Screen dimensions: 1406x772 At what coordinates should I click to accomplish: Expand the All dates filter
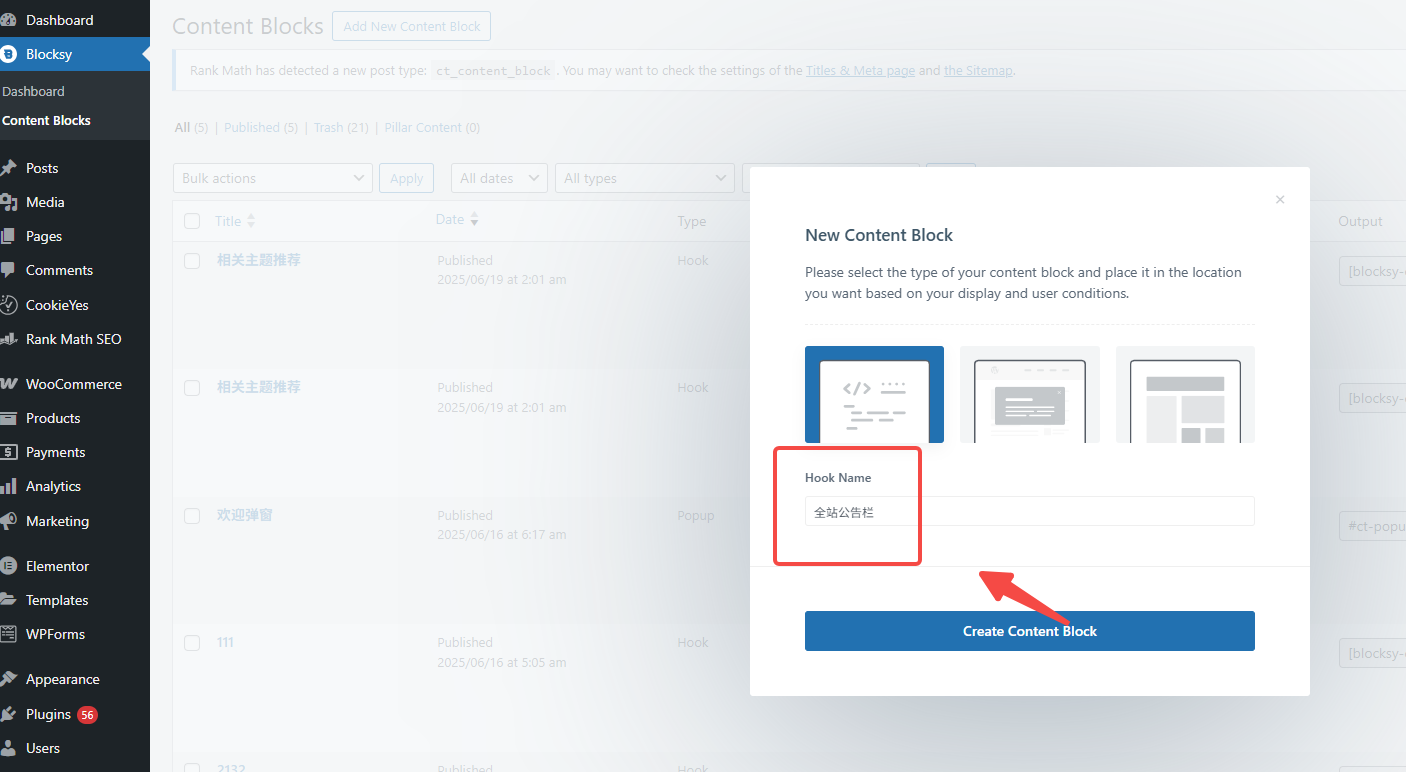point(498,177)
